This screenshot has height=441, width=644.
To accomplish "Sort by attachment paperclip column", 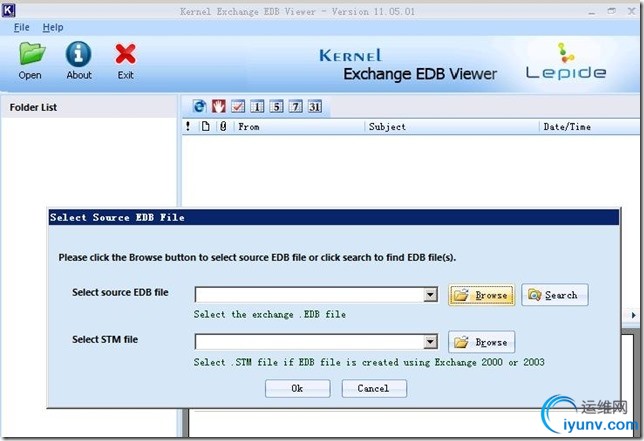I will (223, 126).
